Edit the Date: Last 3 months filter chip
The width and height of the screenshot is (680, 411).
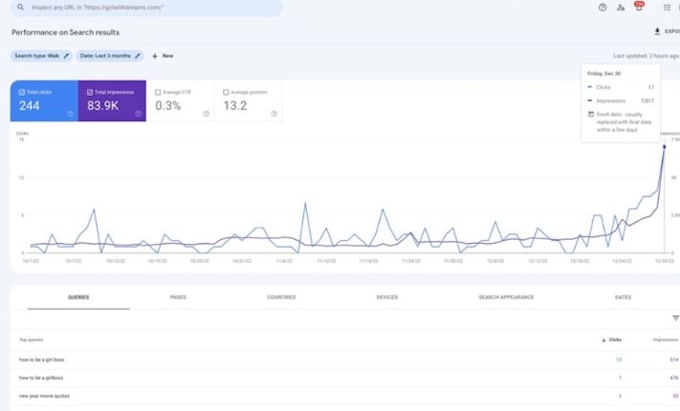110,56
